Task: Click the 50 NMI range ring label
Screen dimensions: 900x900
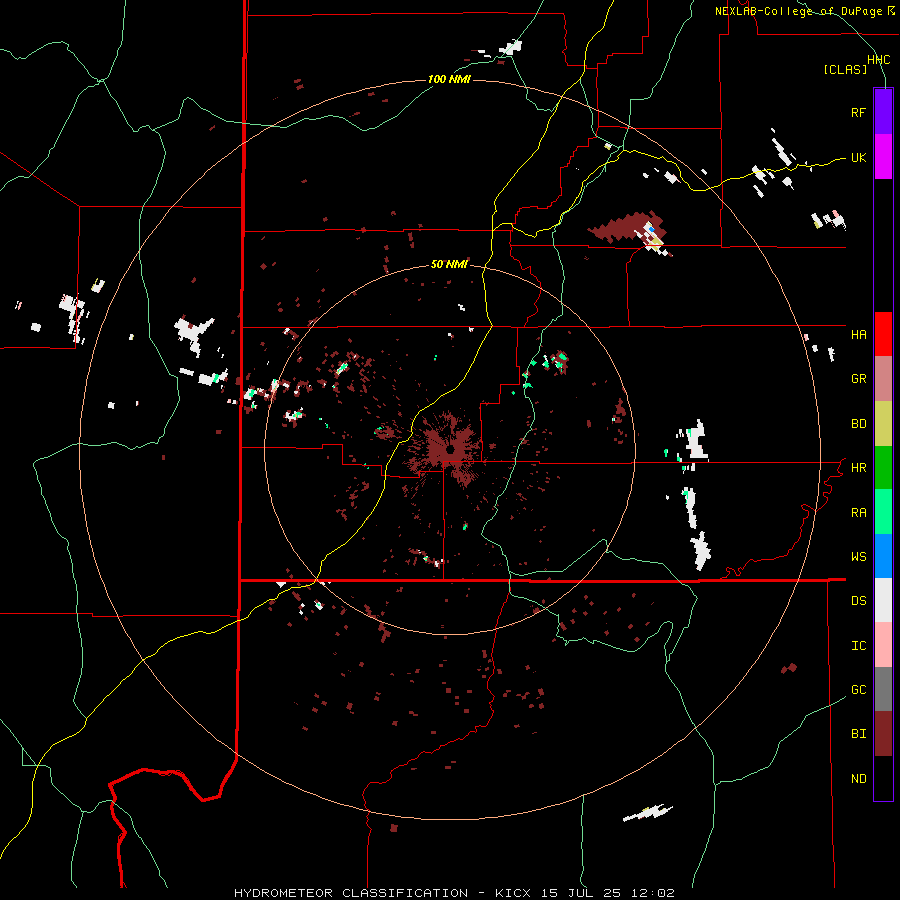Action: click(x=449, y=265)
